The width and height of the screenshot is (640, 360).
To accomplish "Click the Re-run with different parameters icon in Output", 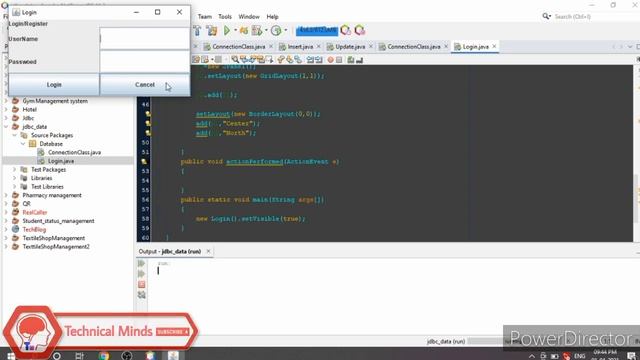I will point(142,273).
